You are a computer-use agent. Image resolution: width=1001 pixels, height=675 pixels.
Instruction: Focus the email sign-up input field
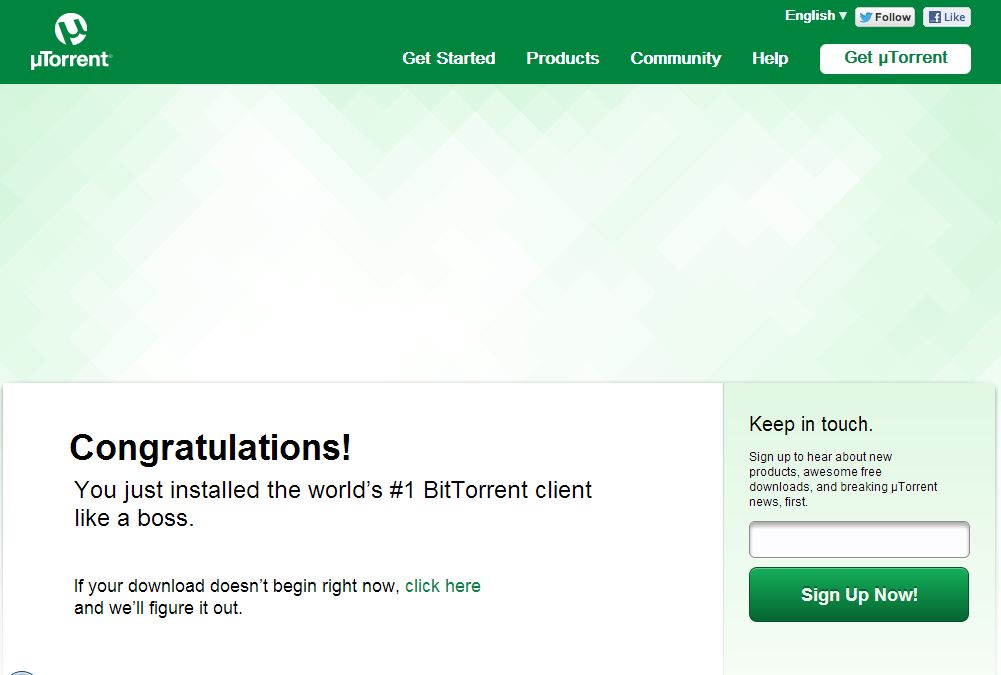click(859, 540)
